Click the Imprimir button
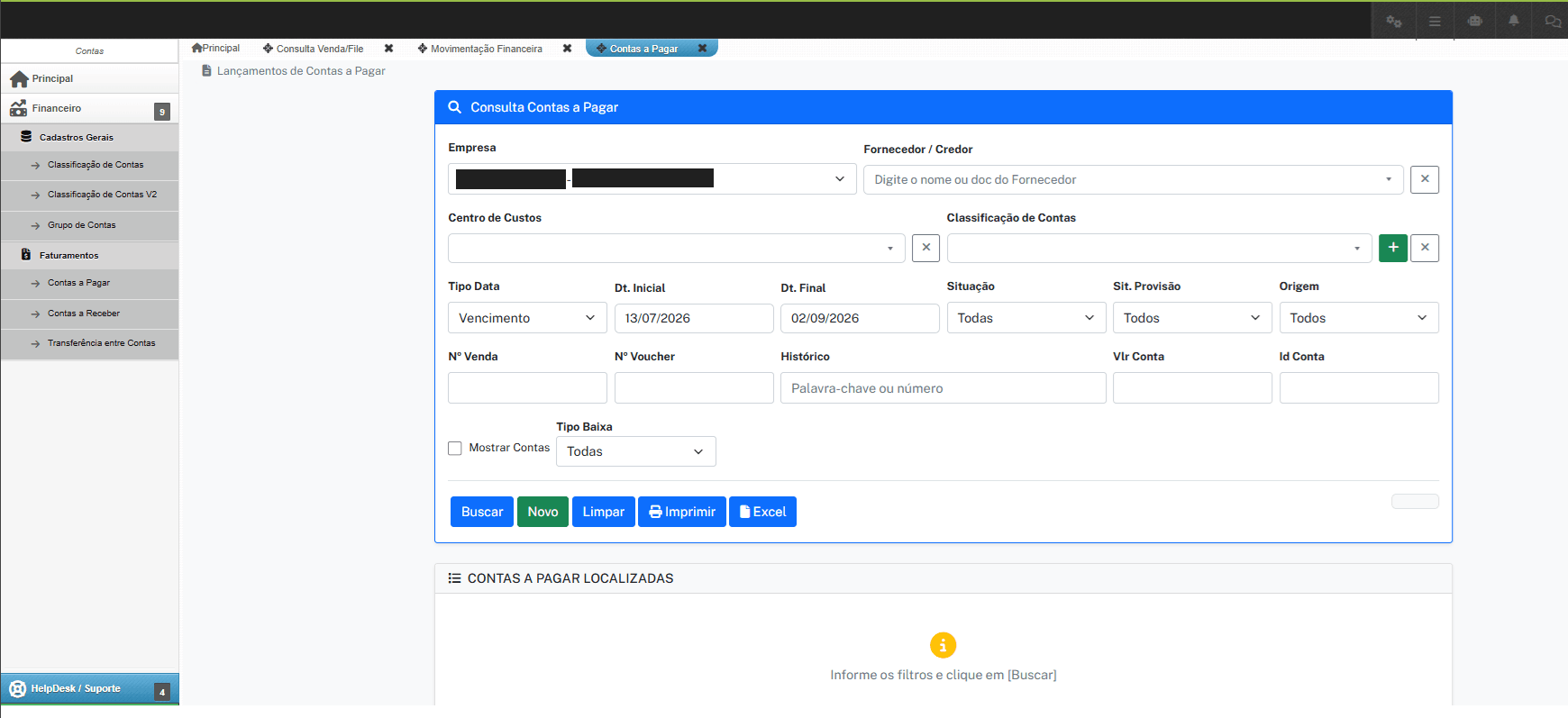The image size is (1568, 718). coord(682,512)
